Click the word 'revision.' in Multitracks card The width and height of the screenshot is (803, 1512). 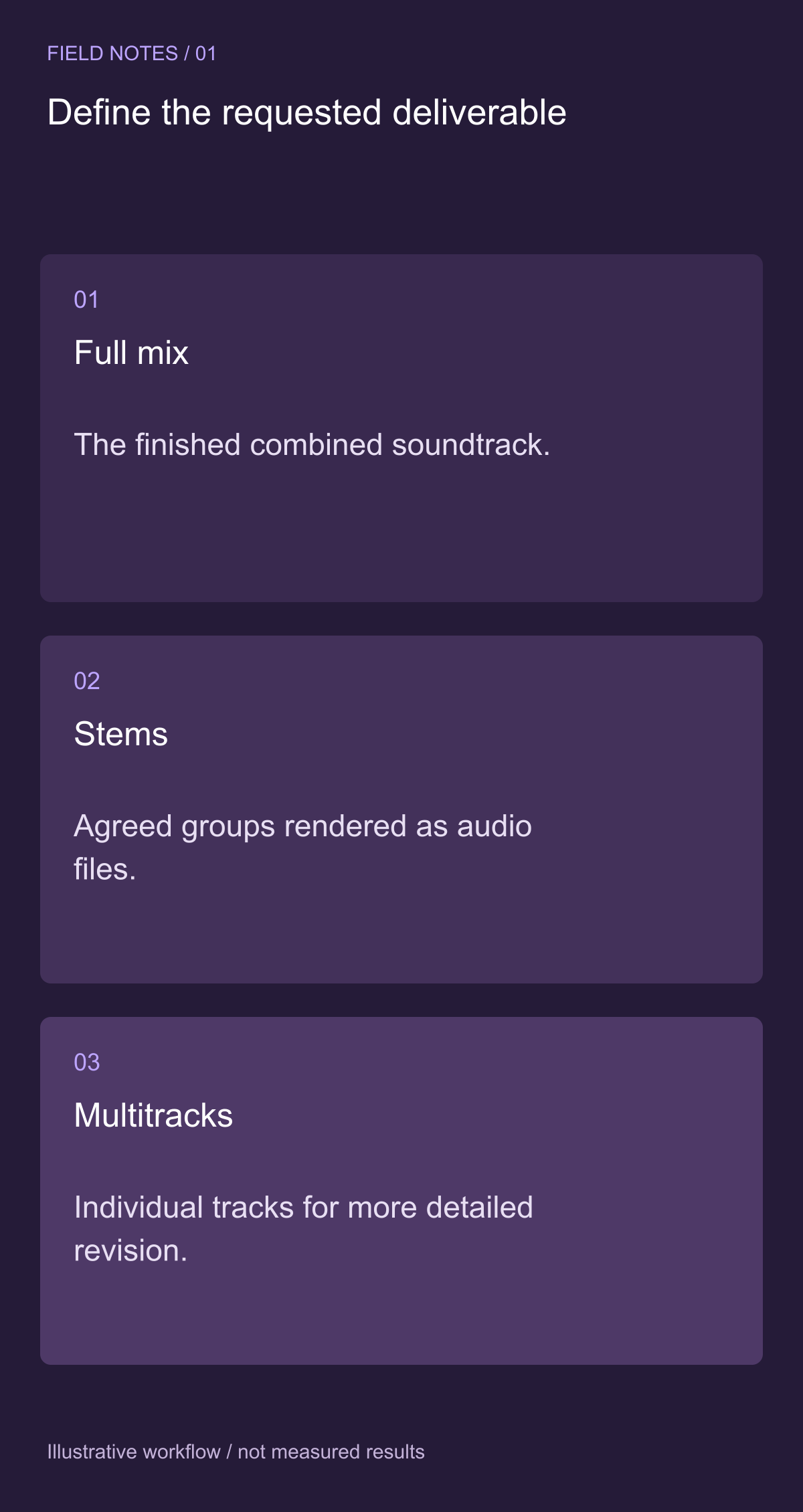click(x=130, y=1251)
